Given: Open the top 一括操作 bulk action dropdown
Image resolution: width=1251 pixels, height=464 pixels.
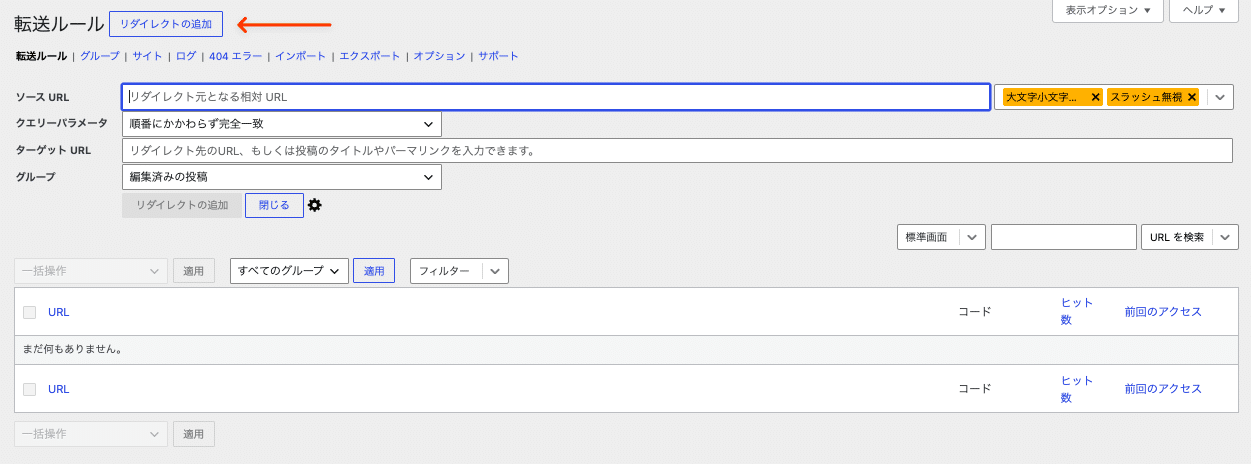Looking at the screenshot, I should click(x=91, y=270).
